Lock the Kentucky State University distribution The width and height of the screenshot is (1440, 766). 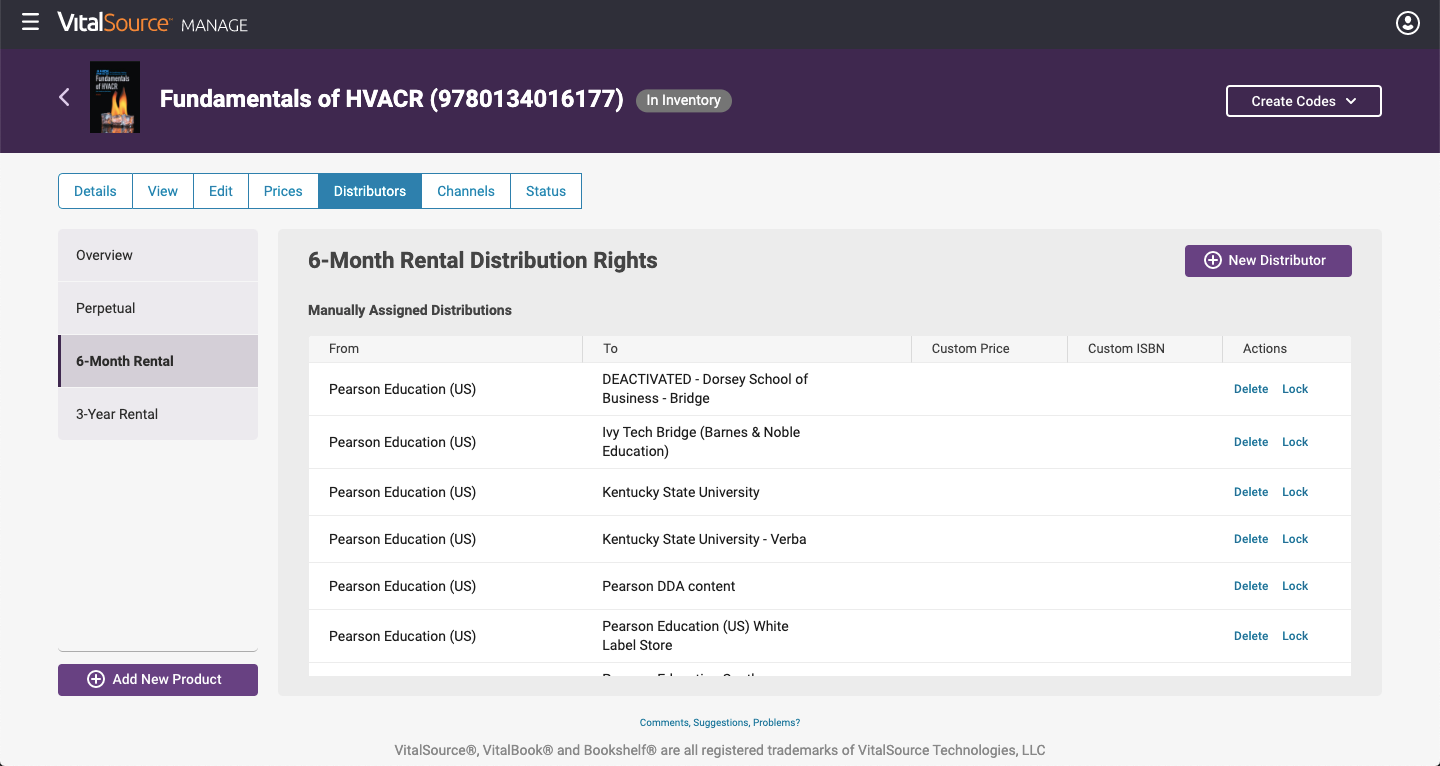1295,492
